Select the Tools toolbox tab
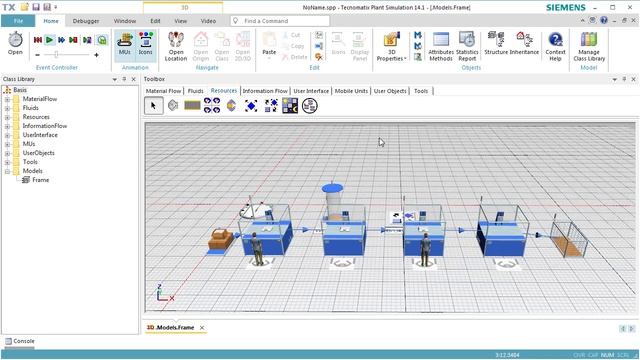Screen dimensions: 640x360 click(421, 91)
